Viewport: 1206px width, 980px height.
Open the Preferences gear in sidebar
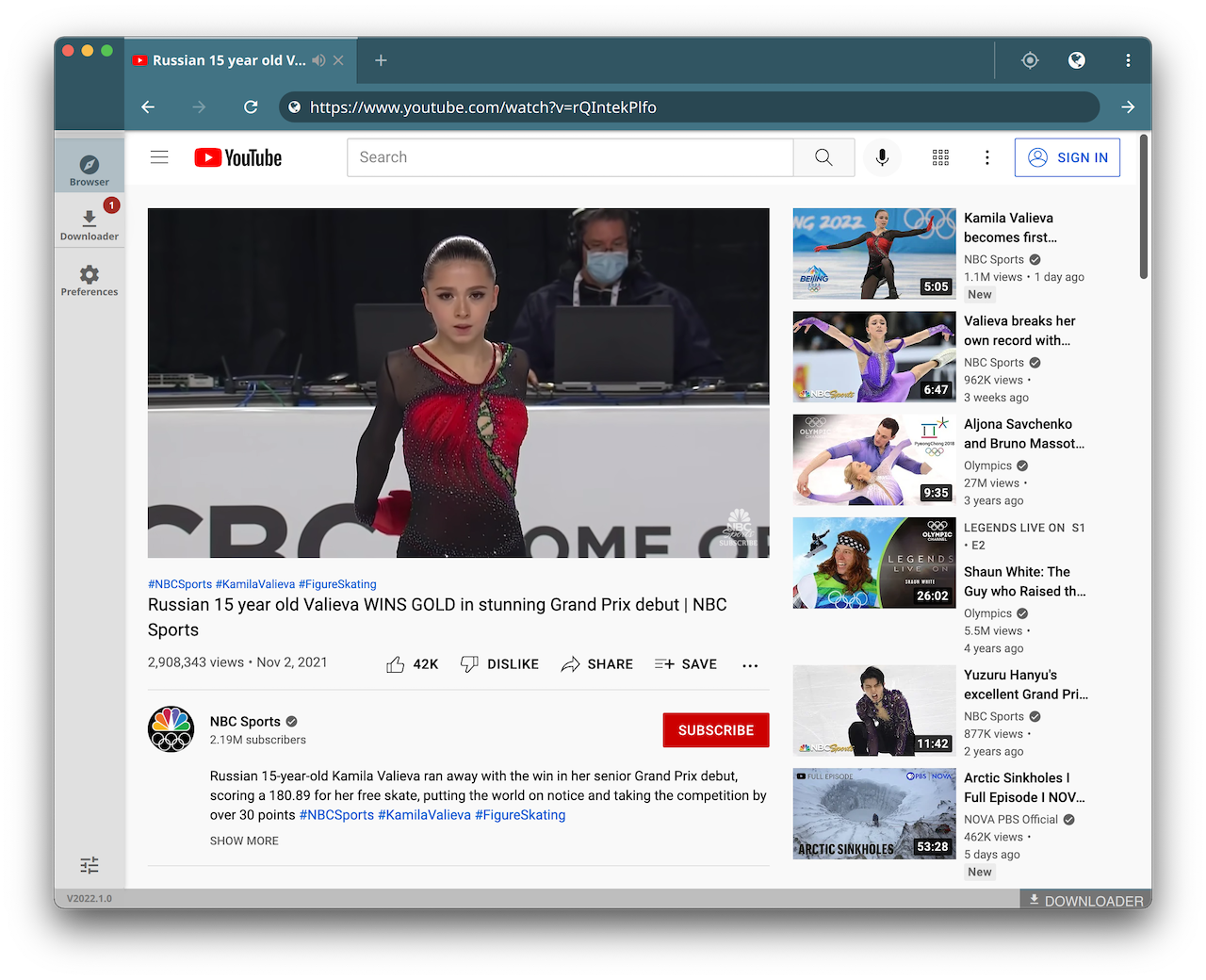[x=90, y=280]
